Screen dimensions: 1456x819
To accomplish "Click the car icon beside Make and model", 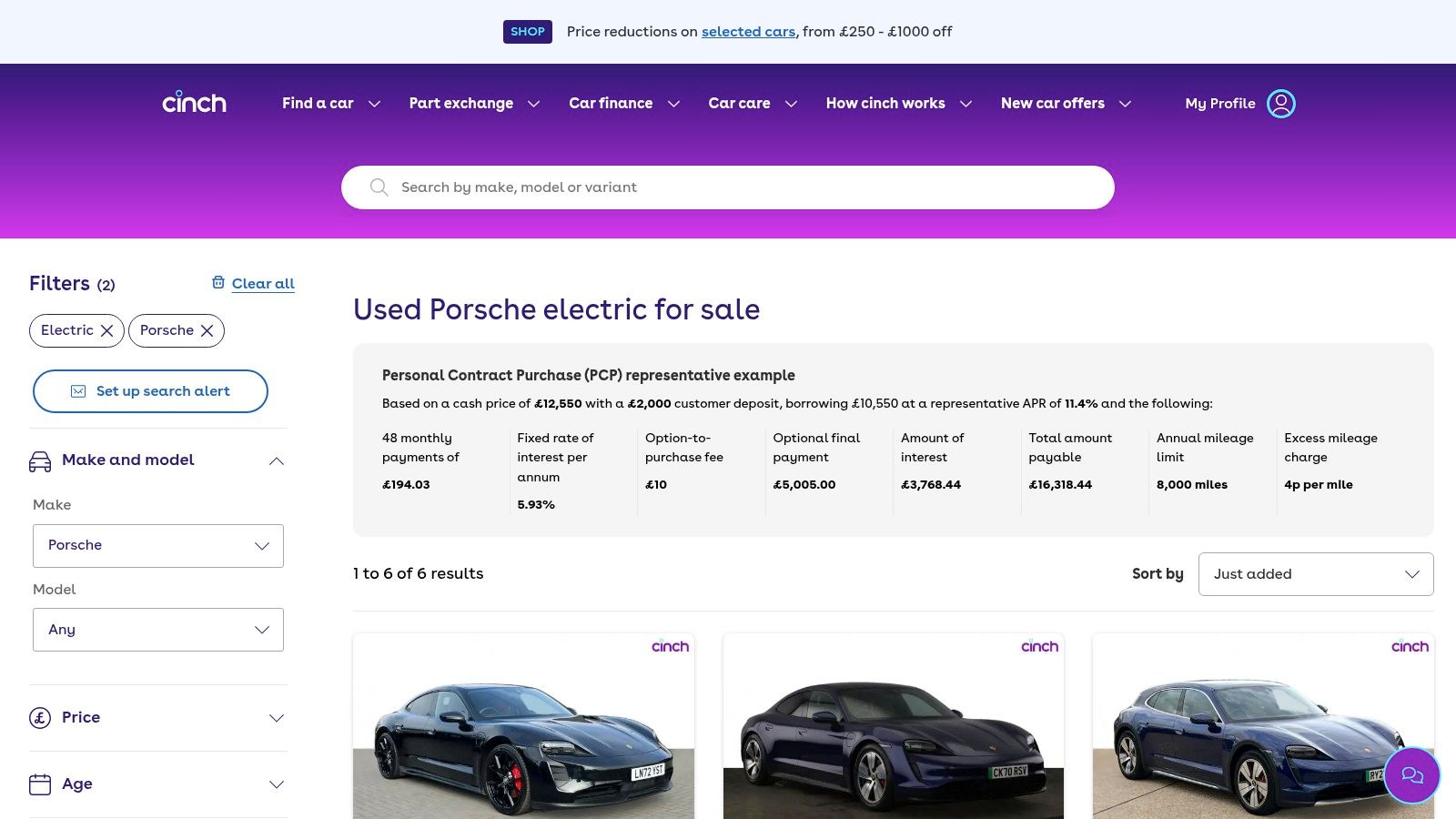I will coord(40,461).
